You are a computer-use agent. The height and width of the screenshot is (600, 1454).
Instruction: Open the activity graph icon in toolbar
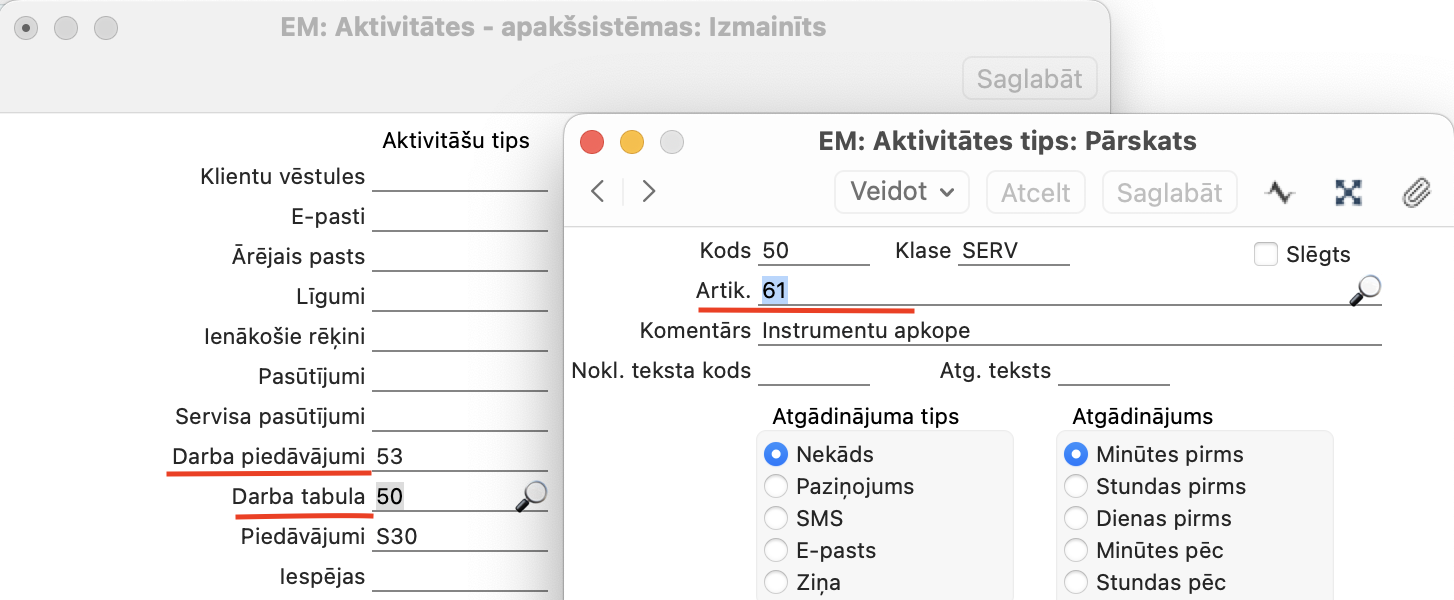(1280, 192)
